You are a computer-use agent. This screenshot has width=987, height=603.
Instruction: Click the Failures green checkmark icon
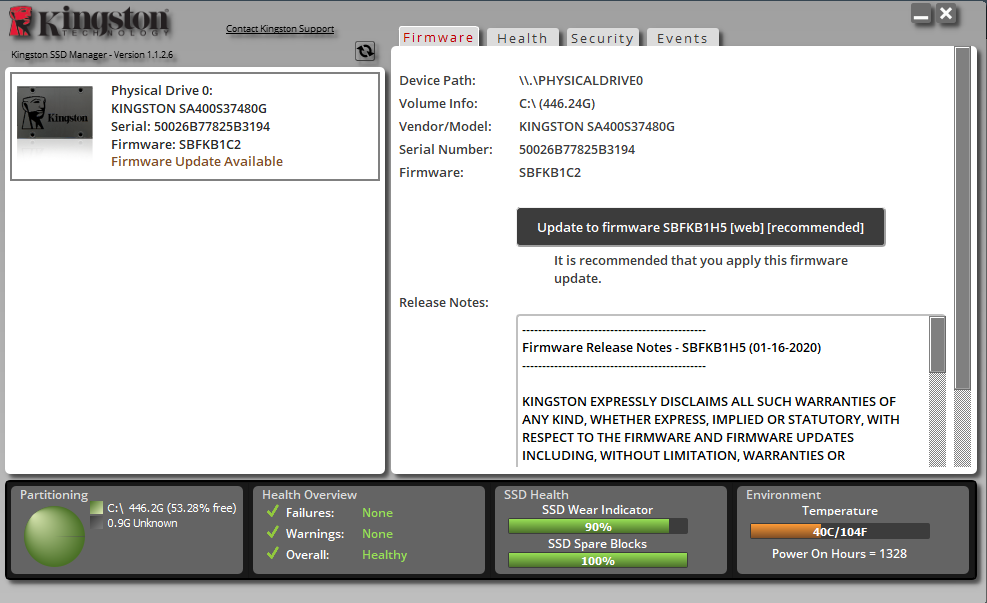coord(273,511)
